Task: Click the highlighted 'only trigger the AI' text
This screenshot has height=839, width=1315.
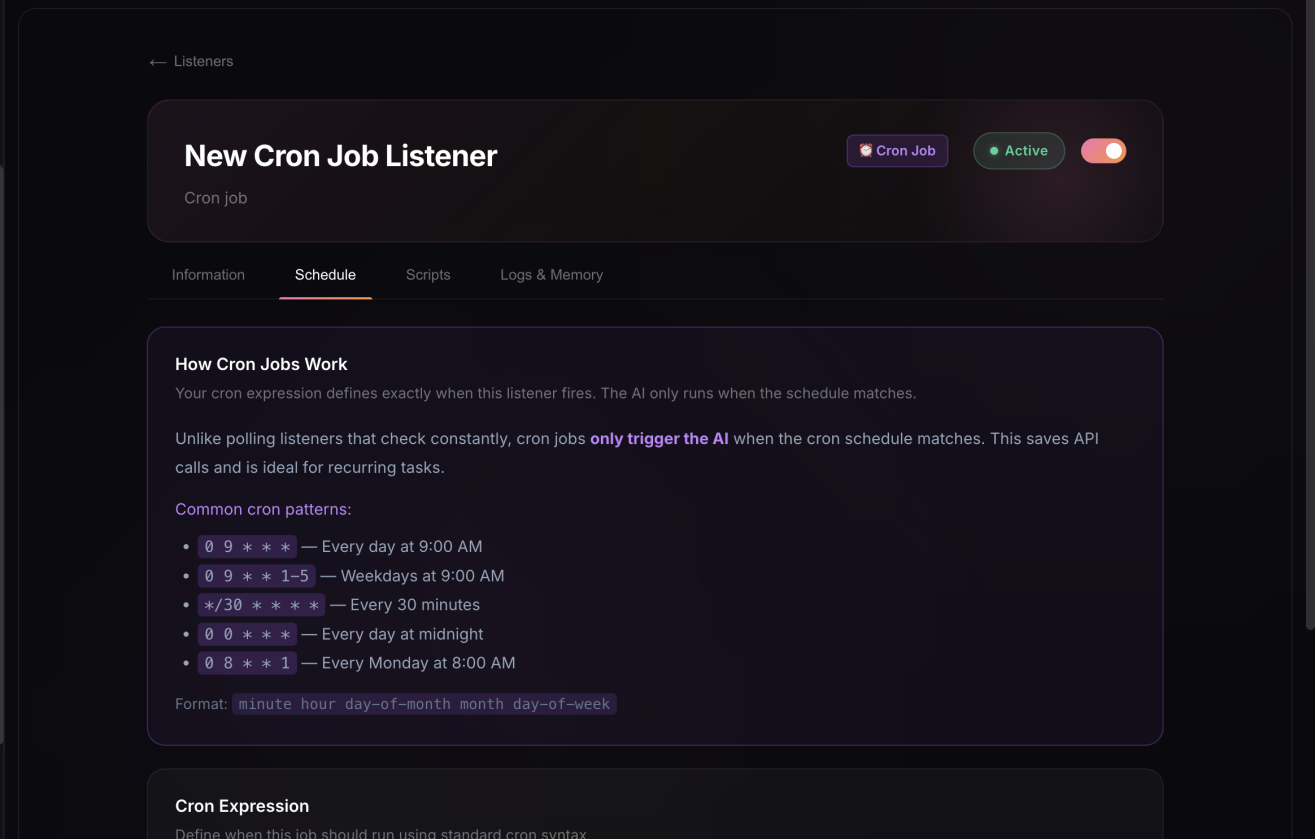Action: pyautogui.click(x=658, y=438)
